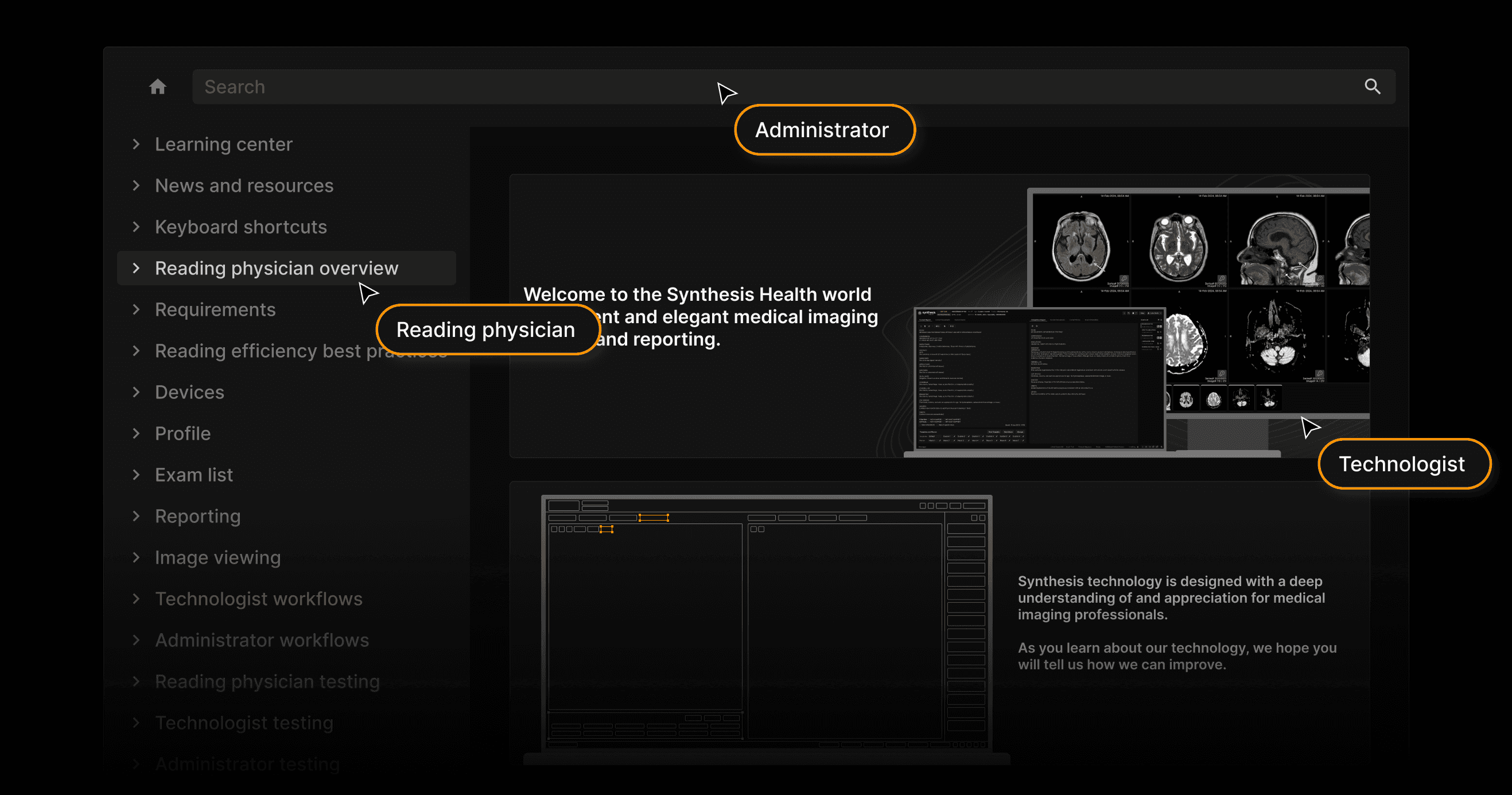Expand the News and resources chevron
Screen dimensions: 1512x795
pyautogui.click(x=136, y=185)
